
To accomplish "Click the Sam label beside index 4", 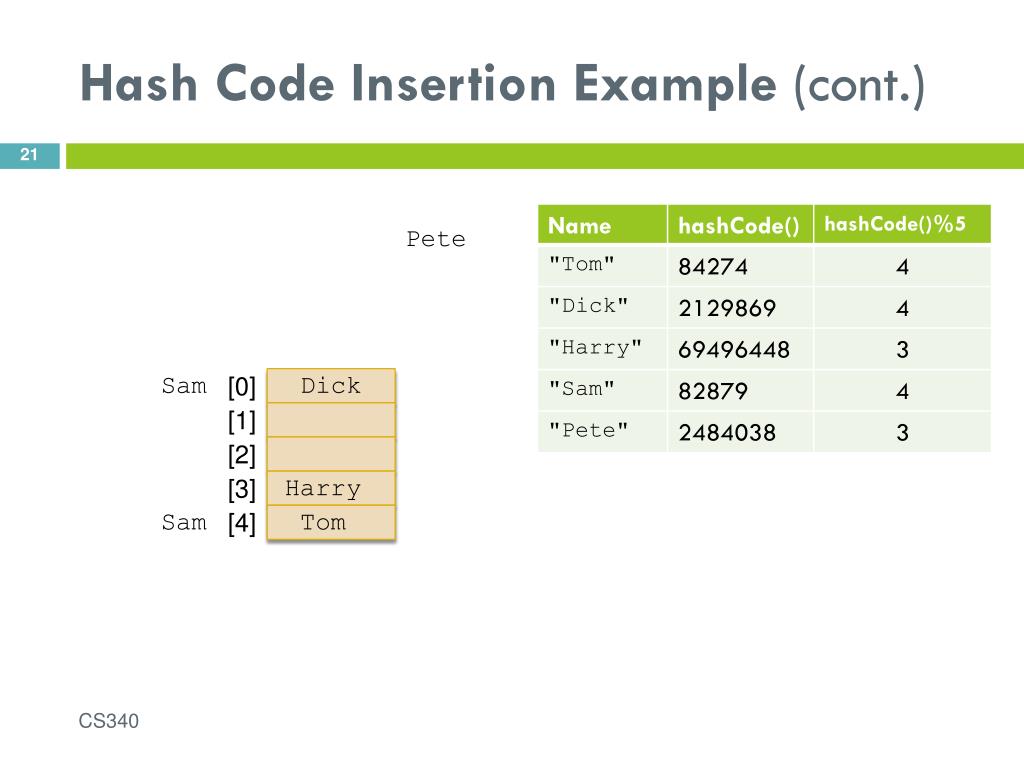I will pos(184,522).
